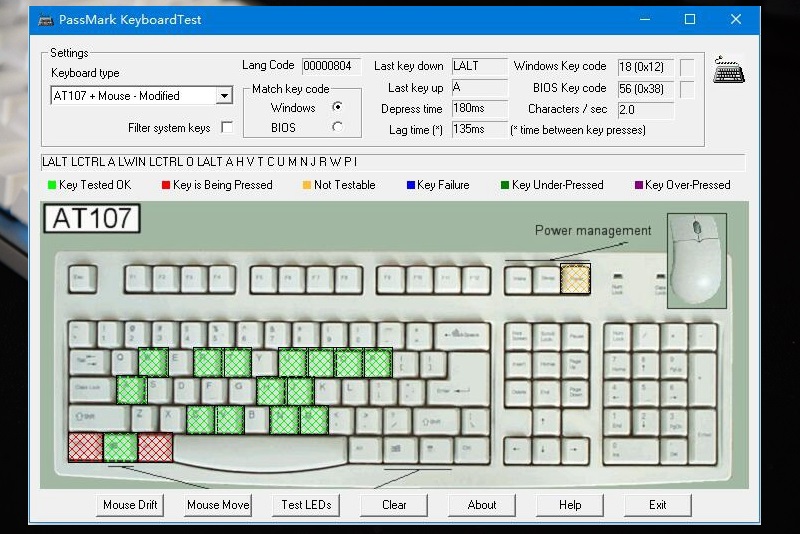
Task: Click the Q key on keyboard image
Action: tap(124, 362)
